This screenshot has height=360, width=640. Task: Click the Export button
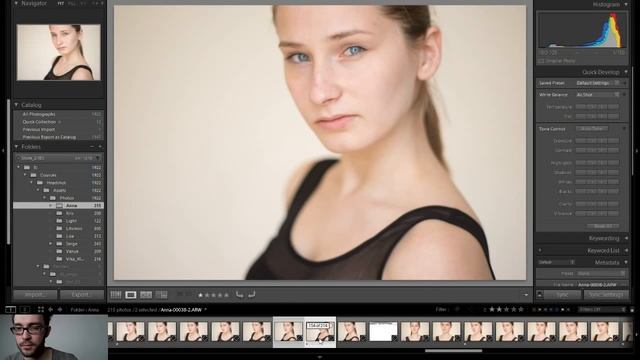(81, 294)
